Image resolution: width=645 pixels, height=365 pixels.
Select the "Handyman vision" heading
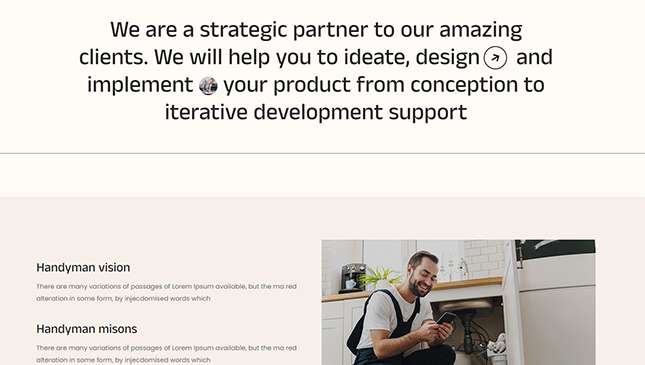(83, 267)
